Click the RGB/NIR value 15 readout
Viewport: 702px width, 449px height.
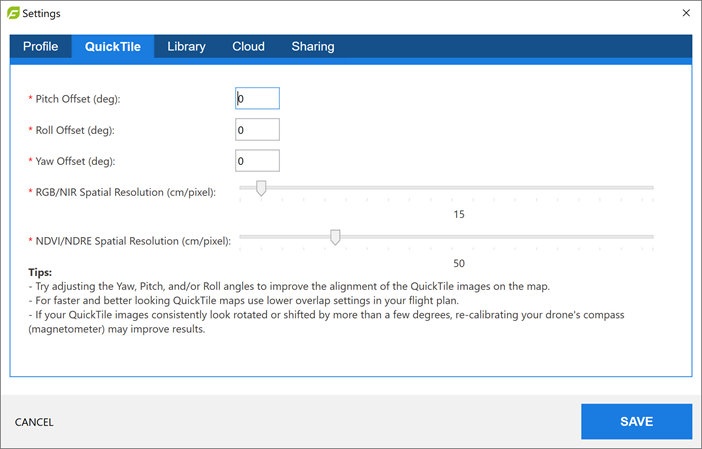click(x=459, y=214)
